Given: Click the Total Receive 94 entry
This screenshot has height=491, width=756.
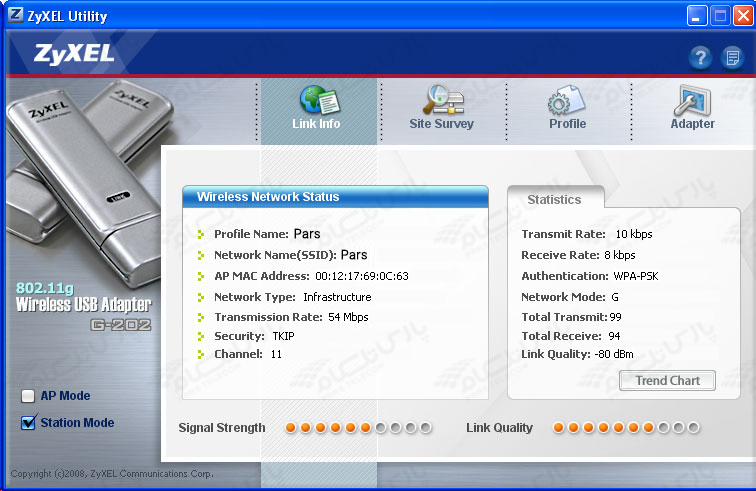Looking at the screenshot, I should tap(571, 336).
